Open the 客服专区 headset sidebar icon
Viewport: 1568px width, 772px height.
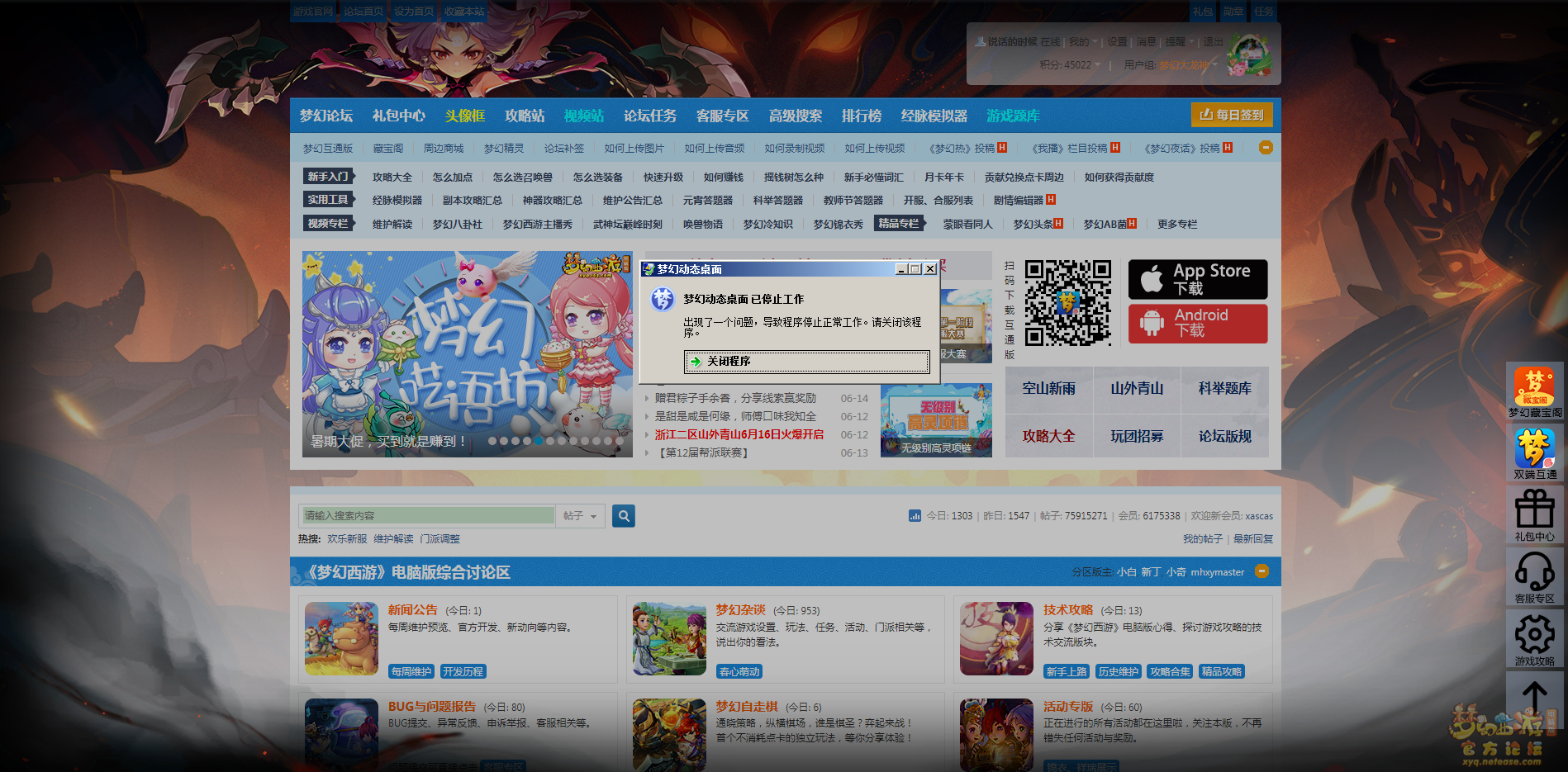tap(1535, 577)
